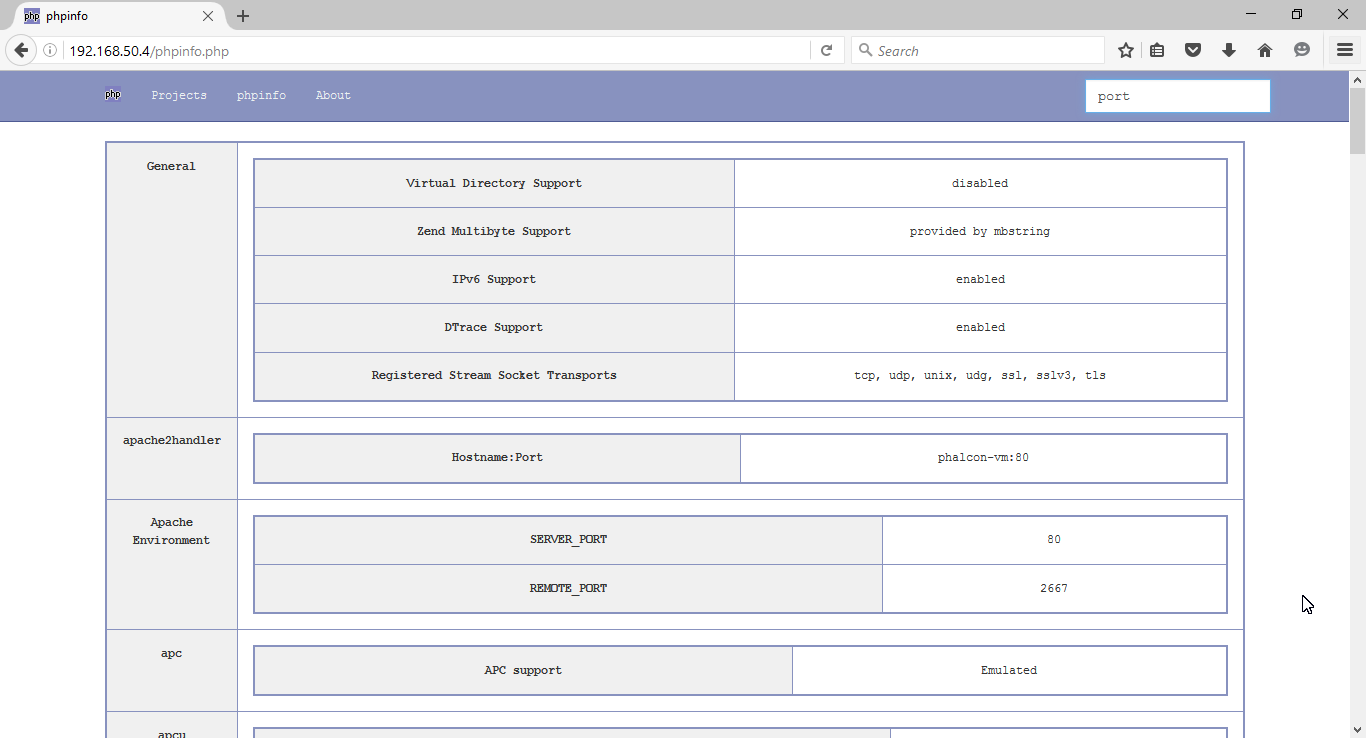Click the Hostname:Port cell

coord(497,458)
